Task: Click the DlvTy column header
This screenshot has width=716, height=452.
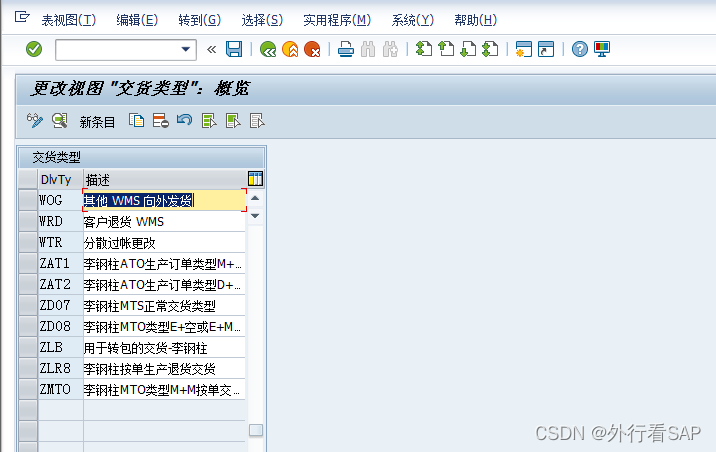Action: [x=60, y=179]
